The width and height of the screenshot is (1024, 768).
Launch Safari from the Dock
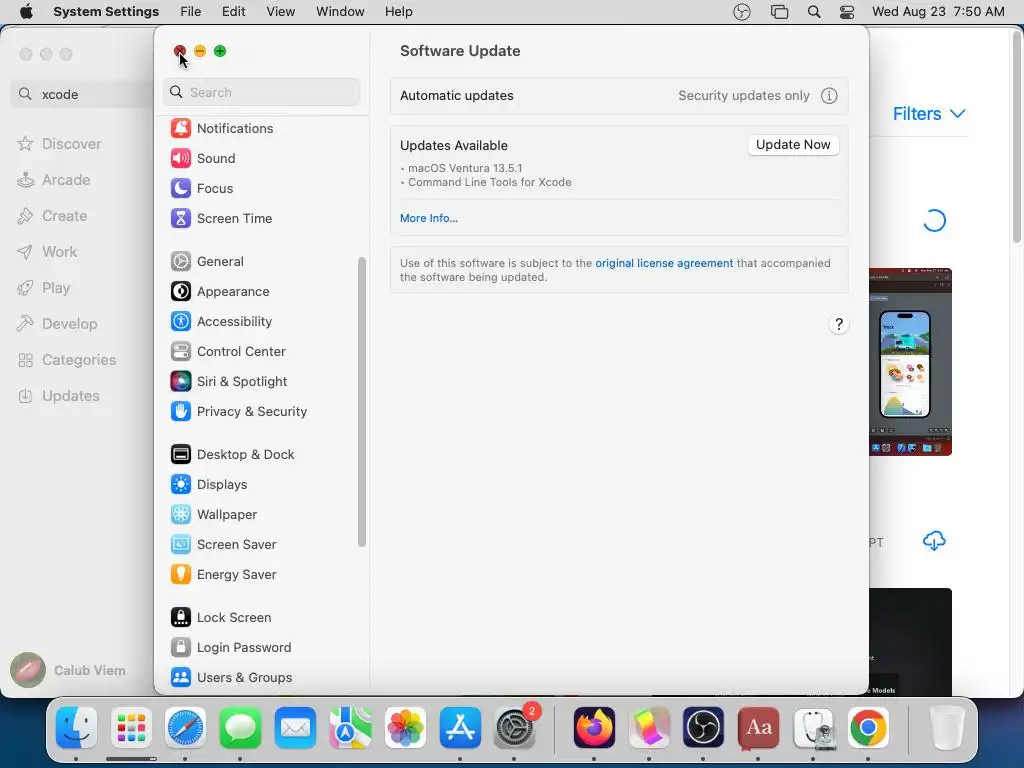coord(185,728)
